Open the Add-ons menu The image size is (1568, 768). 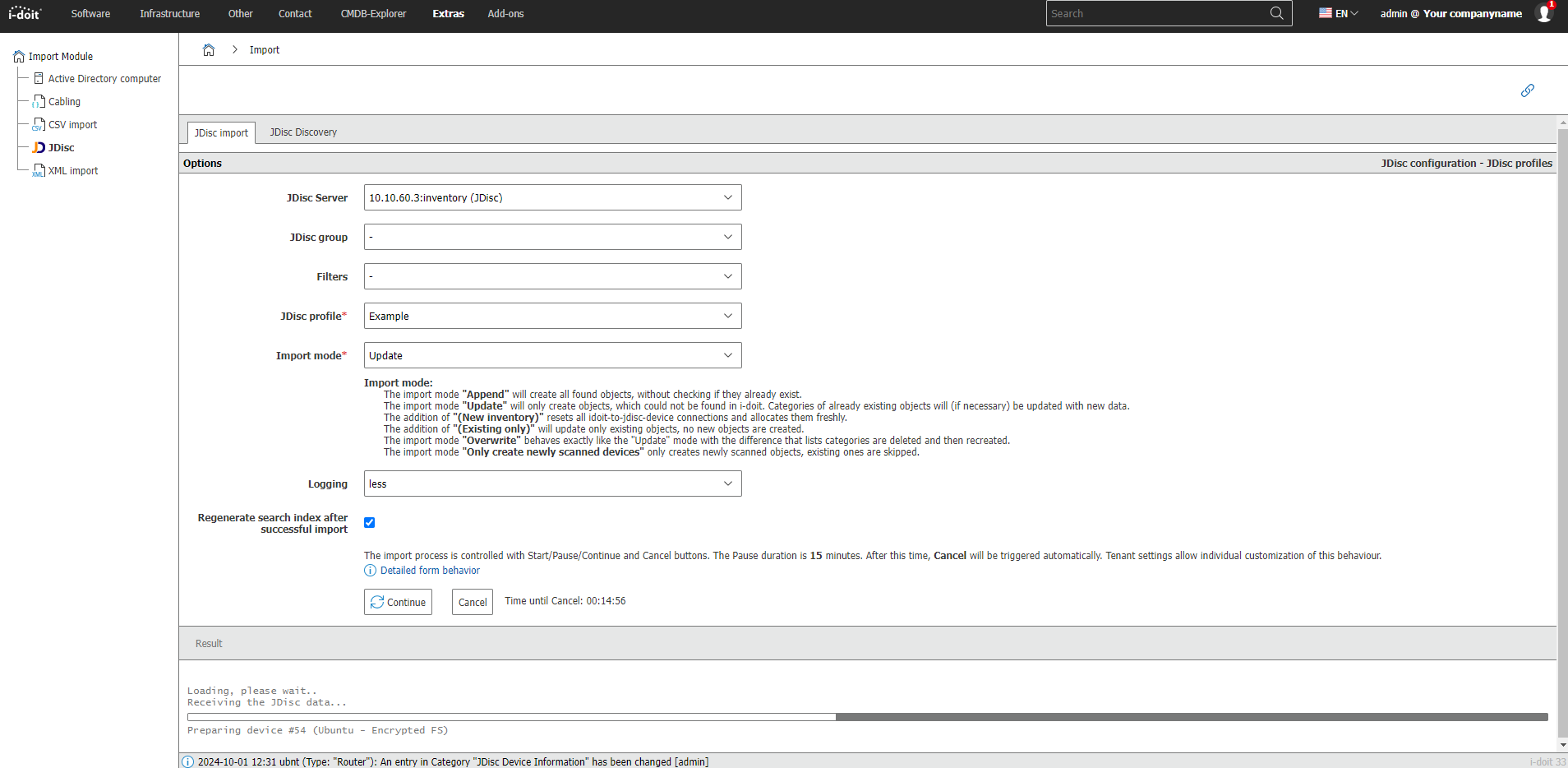click(505, 13)
